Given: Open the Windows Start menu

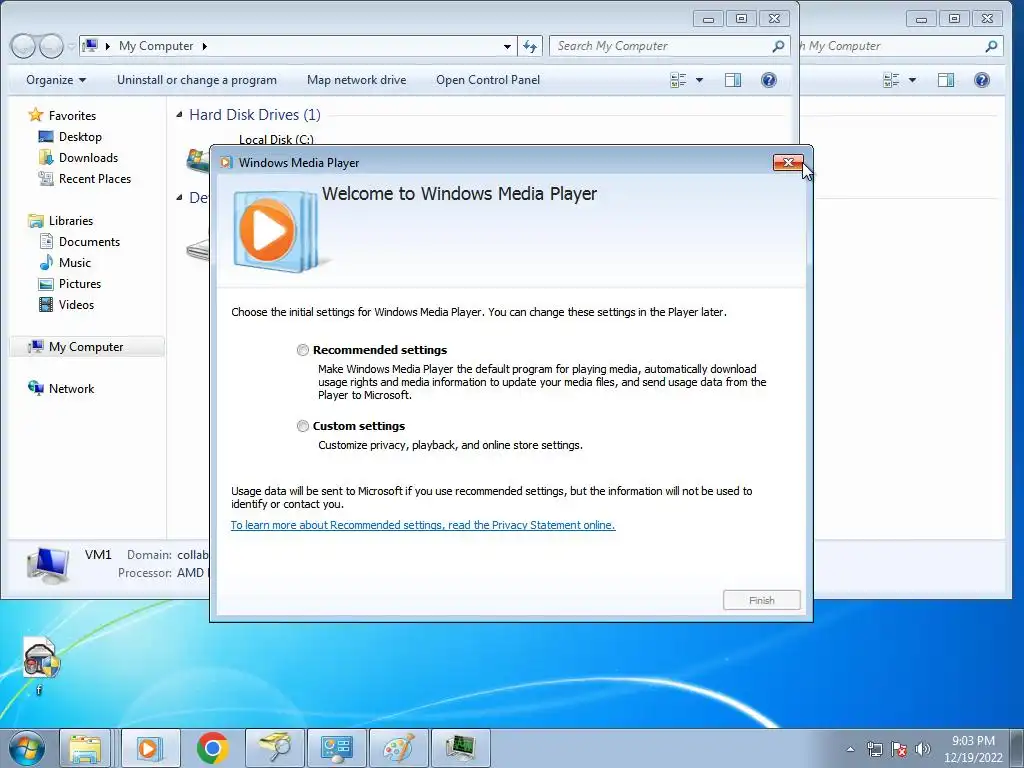Looking at the screenshot, I should (27, 748).
